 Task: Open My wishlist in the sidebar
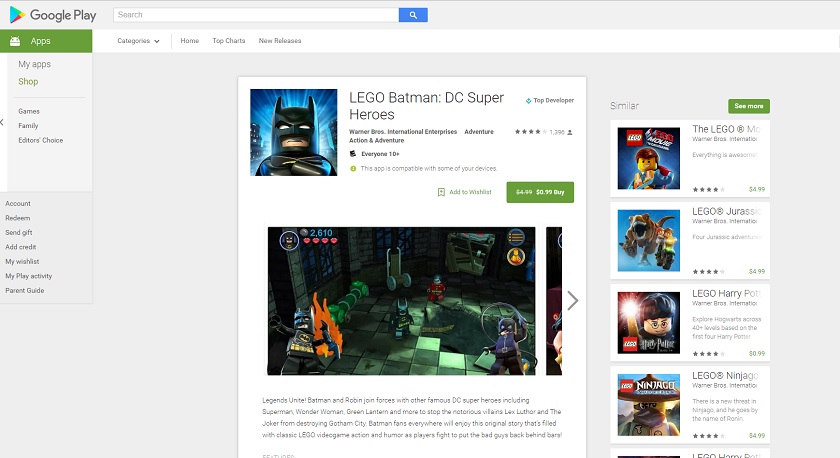click(22, 261)
